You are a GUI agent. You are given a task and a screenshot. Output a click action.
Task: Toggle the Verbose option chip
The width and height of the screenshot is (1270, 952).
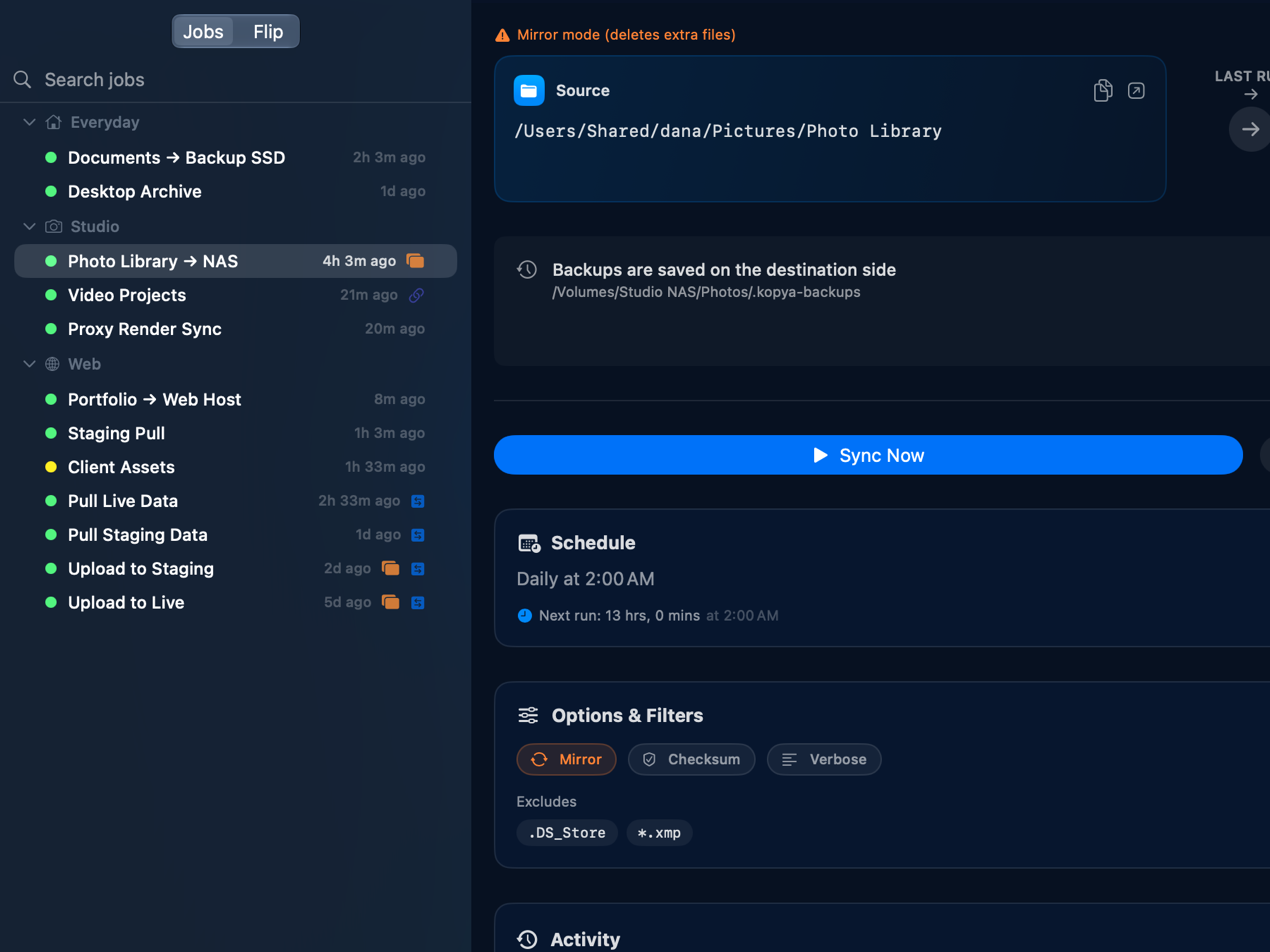(x=824, y=759)
